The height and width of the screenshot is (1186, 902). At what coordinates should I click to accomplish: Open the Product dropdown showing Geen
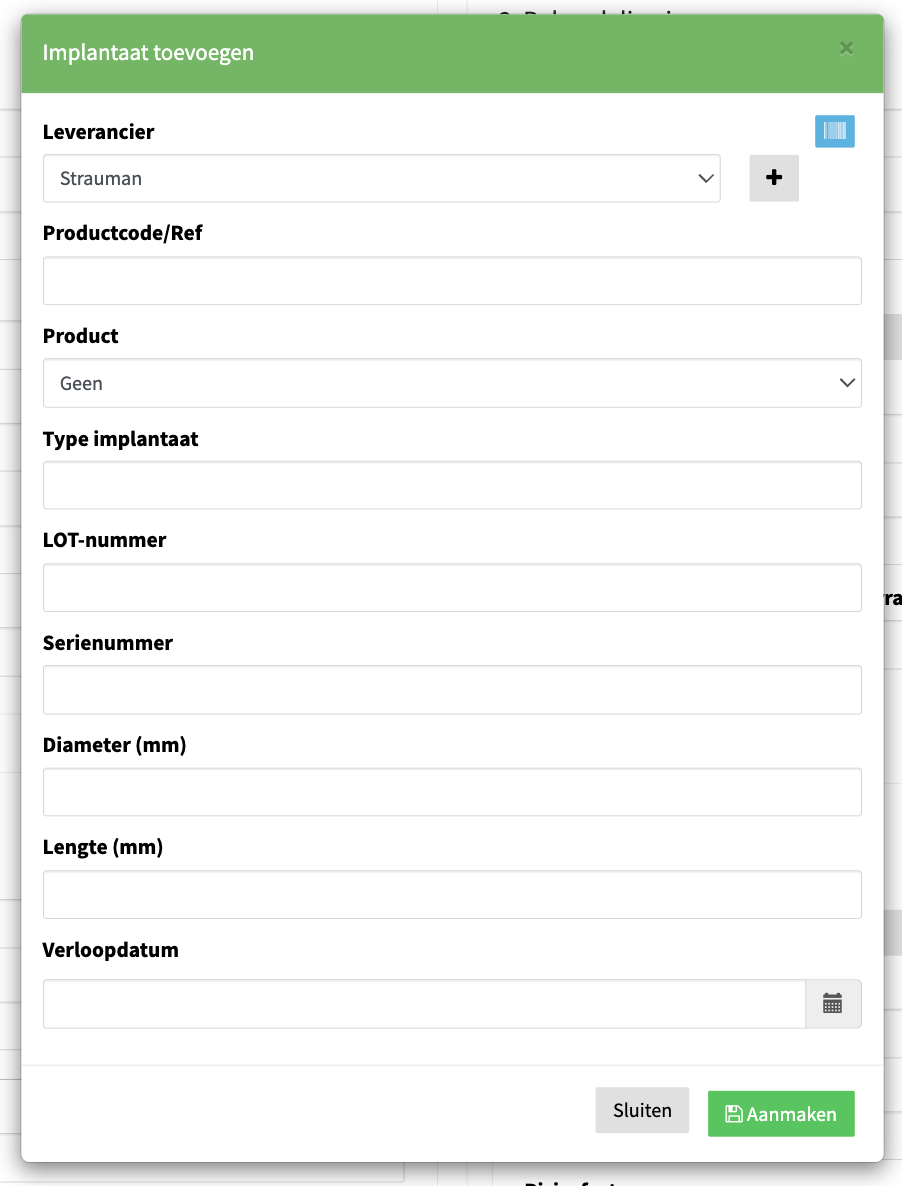pyautogui.click(x=452, y=383)
